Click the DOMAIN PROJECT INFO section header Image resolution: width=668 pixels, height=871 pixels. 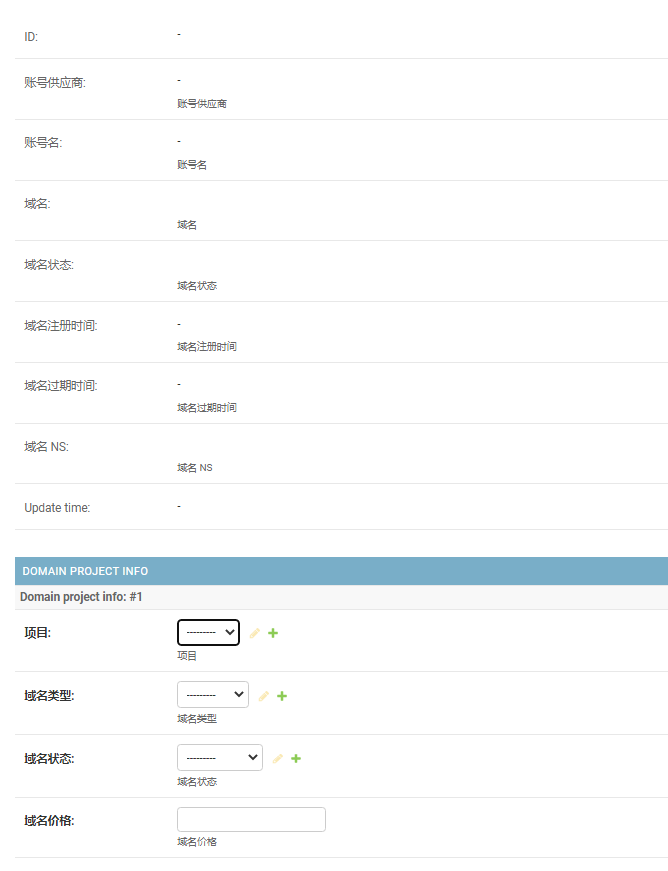(85, 571)
